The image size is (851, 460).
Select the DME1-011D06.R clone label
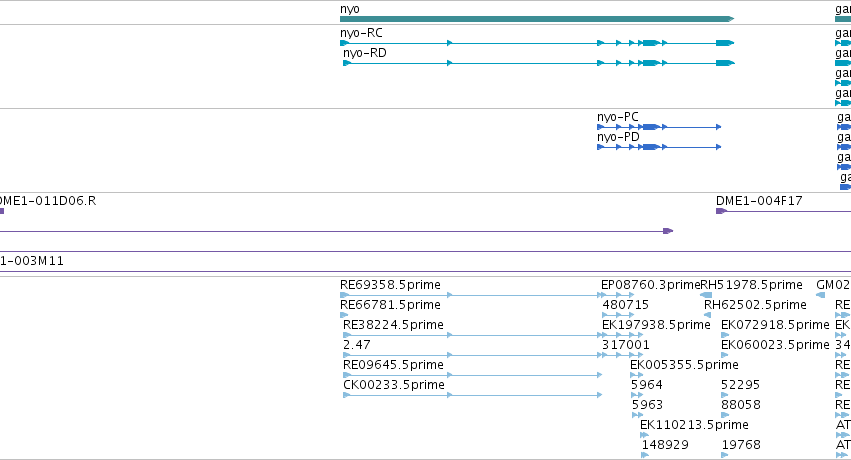tap(48, 201)
